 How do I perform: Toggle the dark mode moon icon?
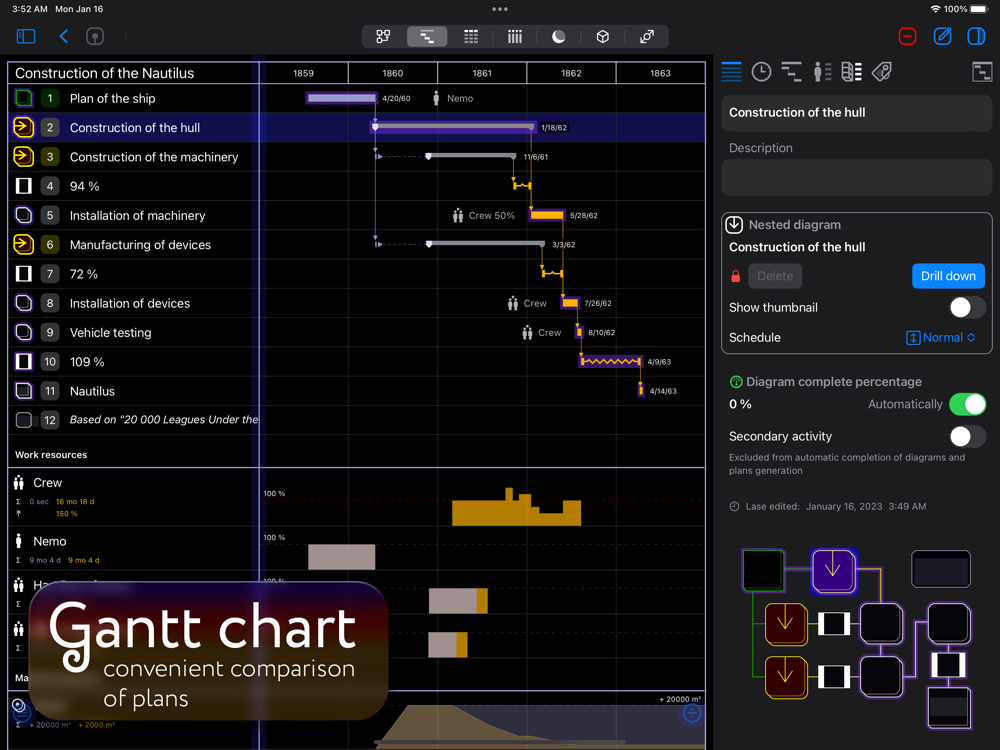[x=559, y=36]
